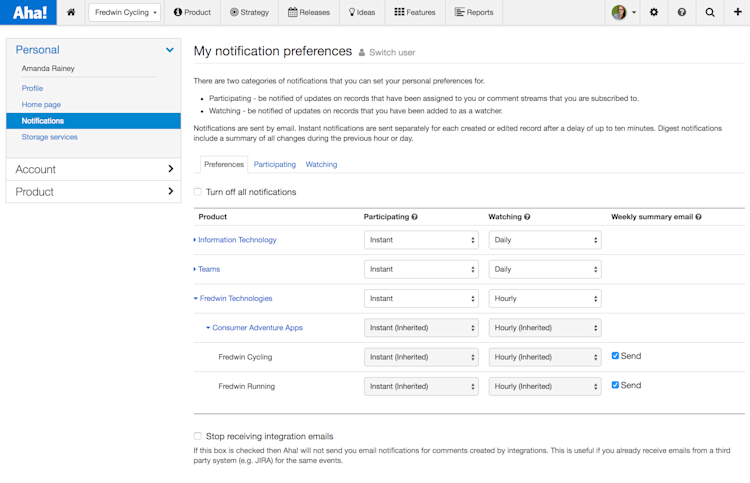750x483 pixels.
Task: Open the help question mark icon
Action: pos(682,12)
